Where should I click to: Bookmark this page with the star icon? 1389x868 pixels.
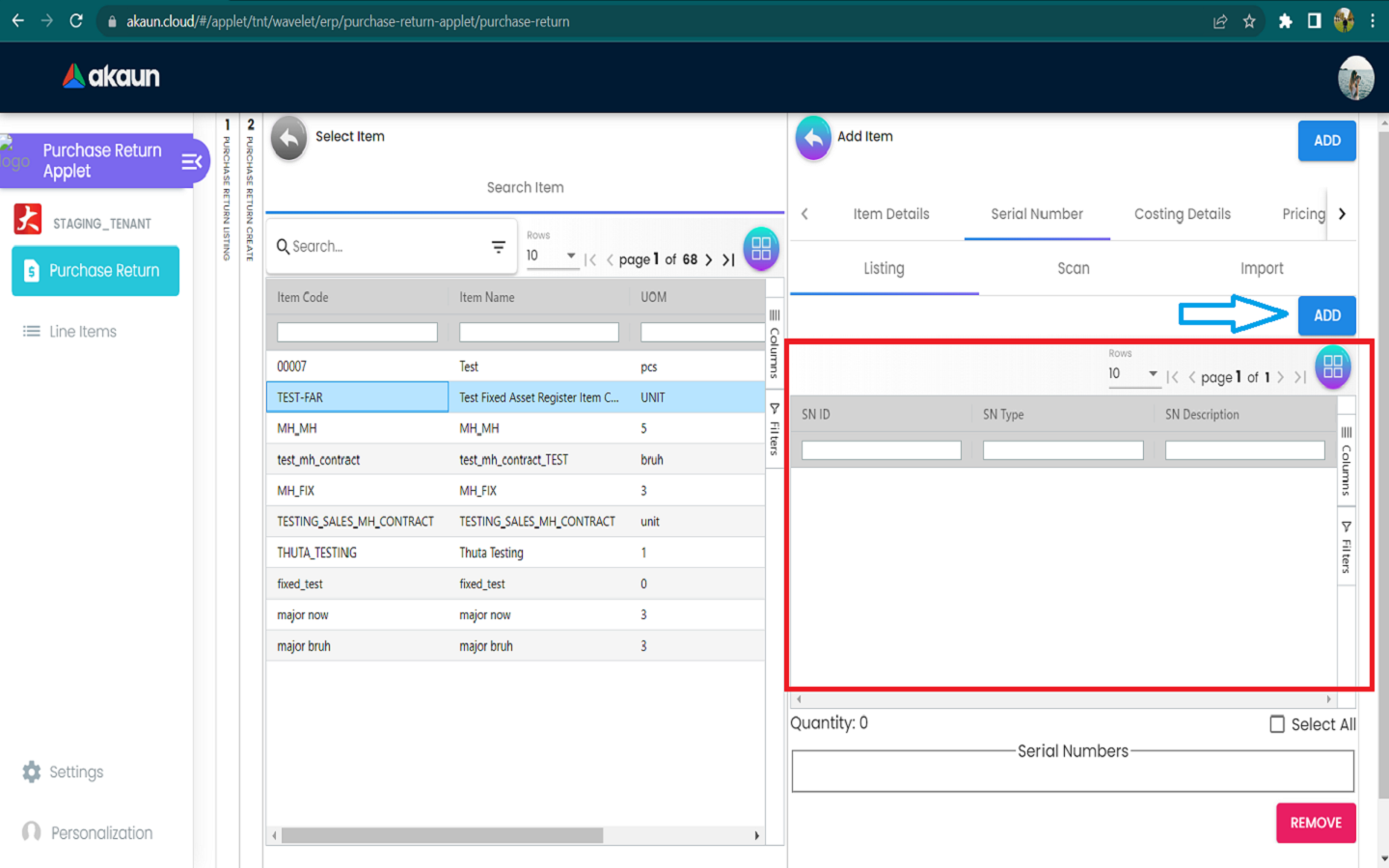click(x=1249, y=21)
